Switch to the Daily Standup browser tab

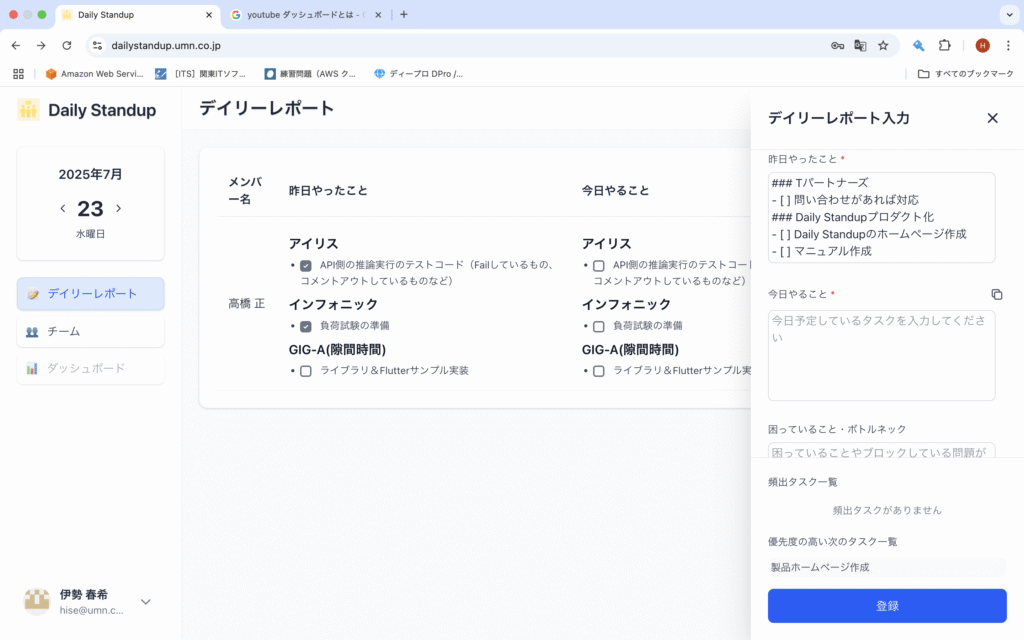click(138, 14)
